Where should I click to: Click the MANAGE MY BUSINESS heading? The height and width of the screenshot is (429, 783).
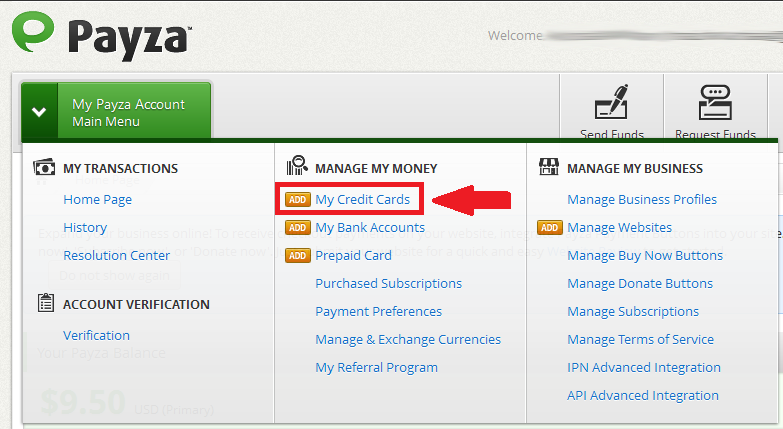[635, 169]
